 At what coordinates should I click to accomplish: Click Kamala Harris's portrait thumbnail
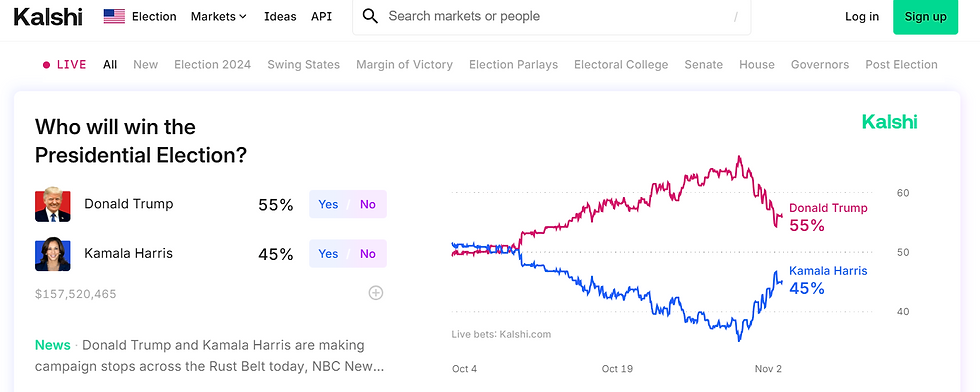(52, 254)
